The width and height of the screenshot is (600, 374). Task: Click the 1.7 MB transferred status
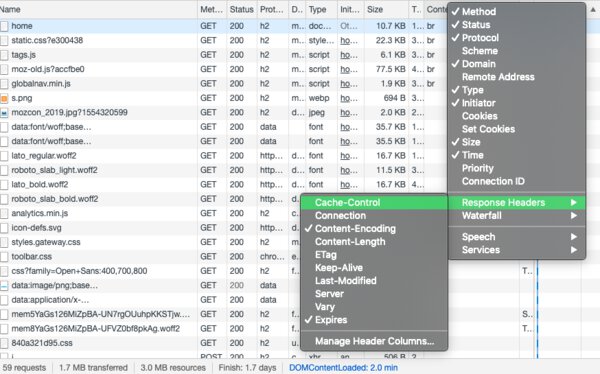pyautogui.click(x=93, y=368)
